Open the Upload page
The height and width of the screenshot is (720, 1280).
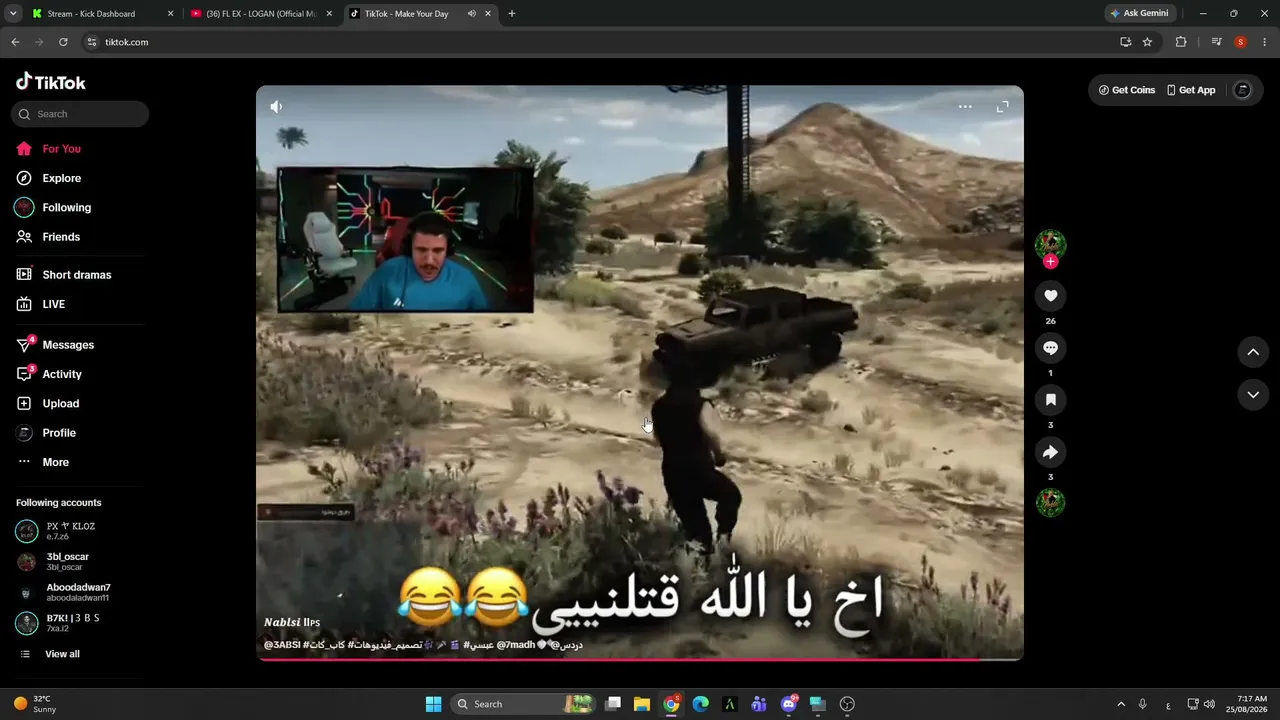pyautogui.click(x=60, y=403)
